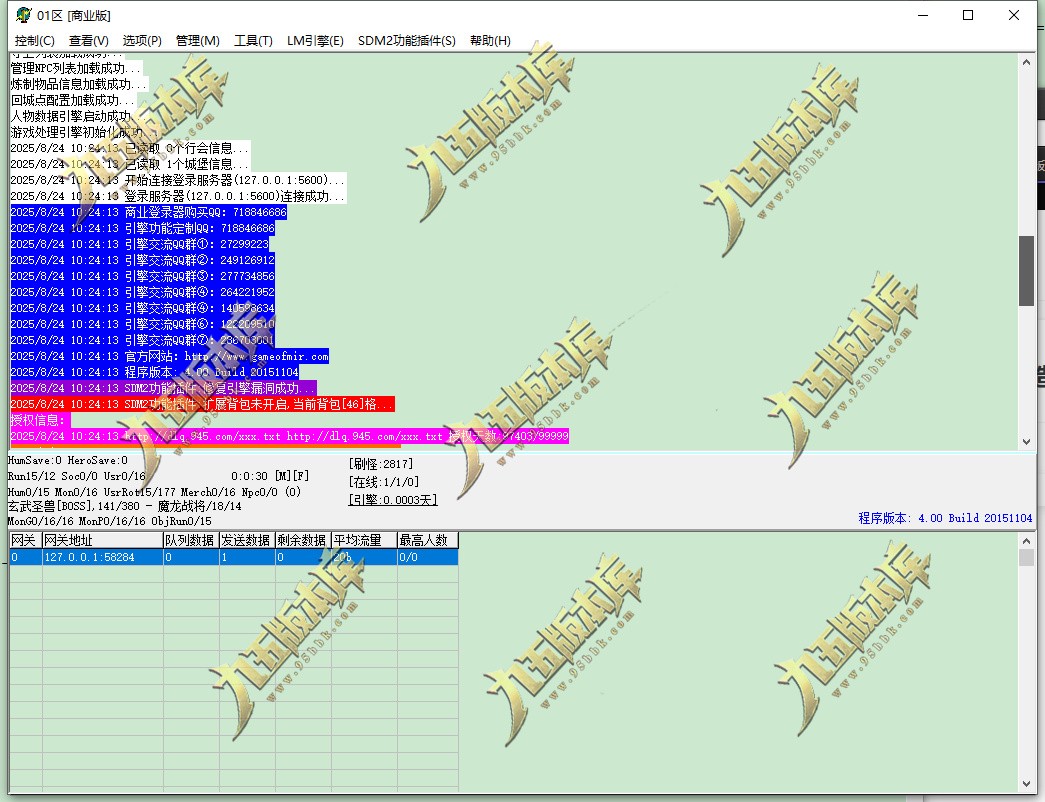Viewport: 1045px width, 802px height.
Task: Click the 官方网站 log line
Action: click(x=170, y=356)
